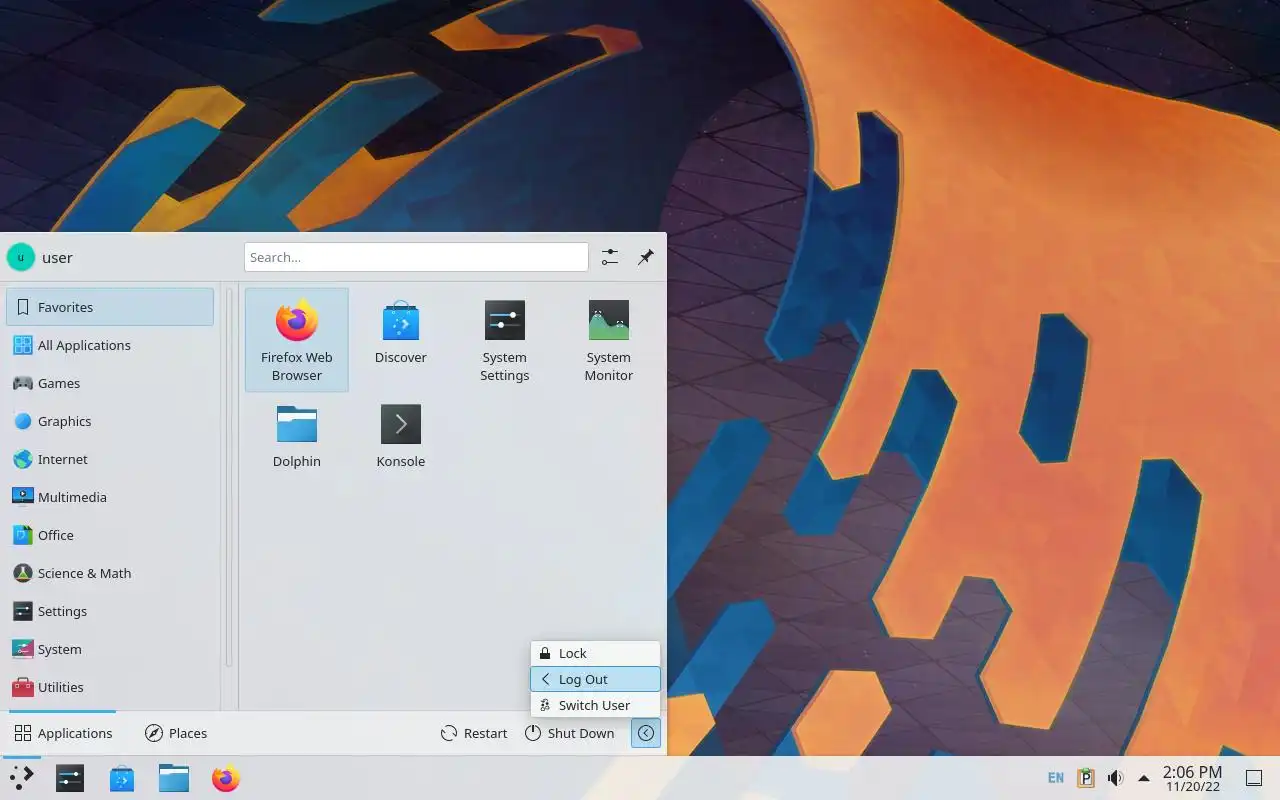Launch System Monitor from favorites
The height and width of the screenshot is (800, 1280).
pos(609,340)
